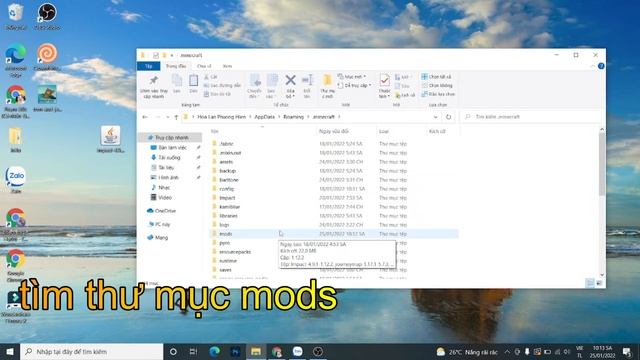The image size is (640, 360).
Task: Click the History (Lịch sử) ribbon item
Action: point(405,95)
